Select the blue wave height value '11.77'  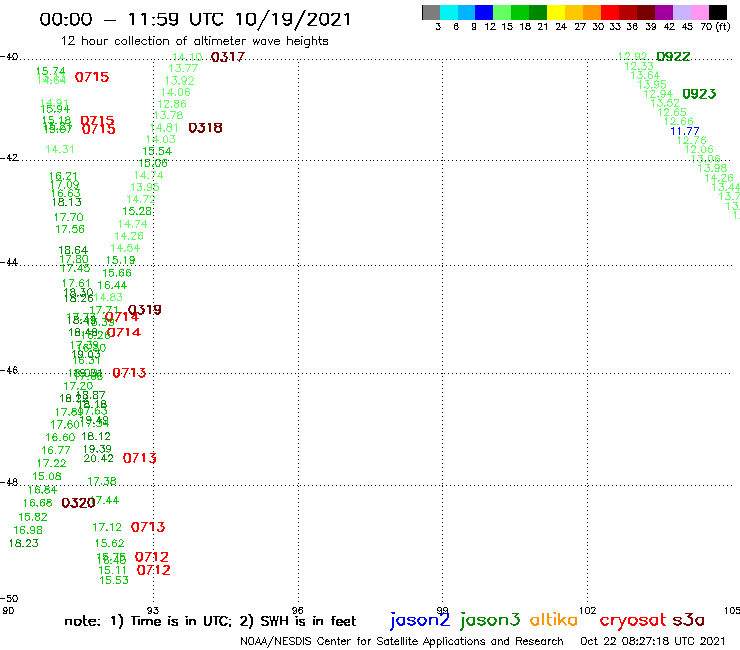685,131
